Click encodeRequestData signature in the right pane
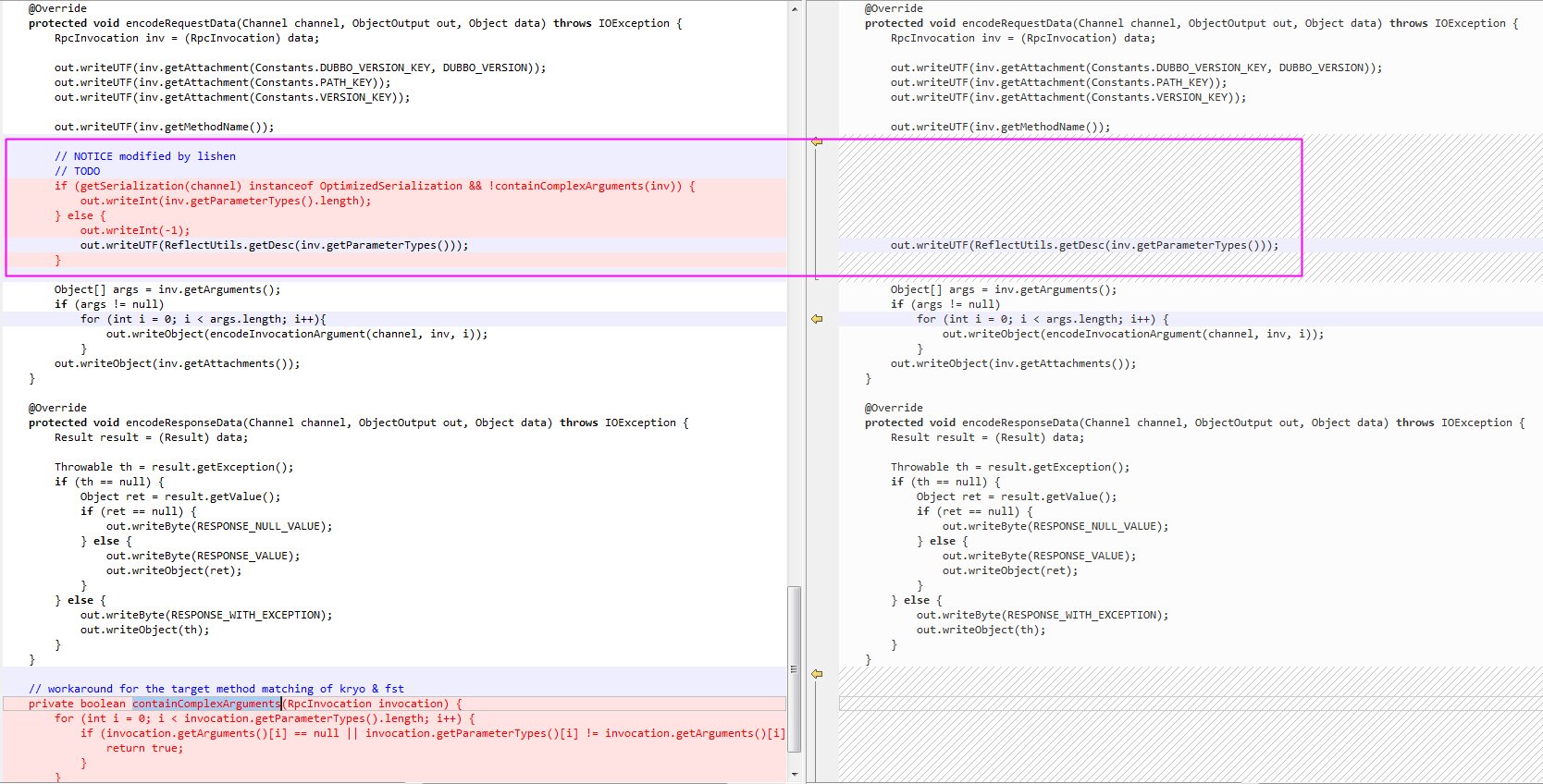 pyautogui.click(x=1191, y=23)
